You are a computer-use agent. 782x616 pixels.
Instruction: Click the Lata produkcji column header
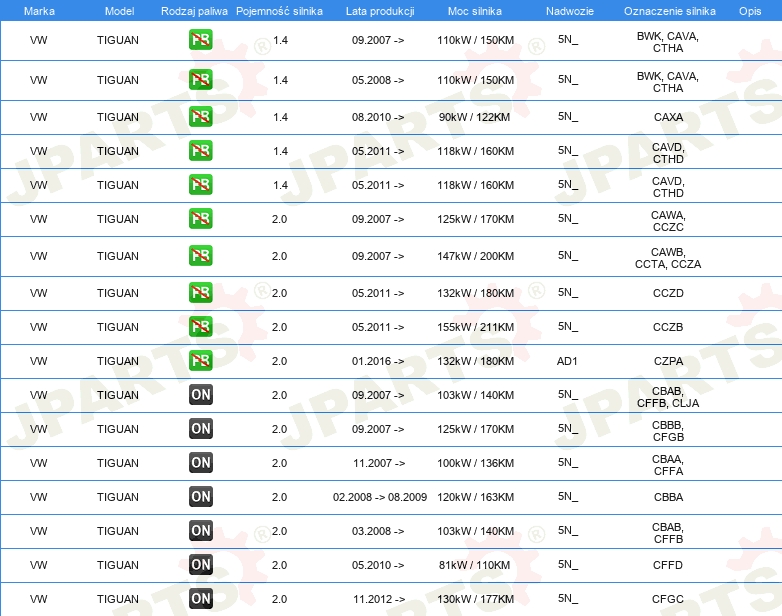click(x=380, y=11)
